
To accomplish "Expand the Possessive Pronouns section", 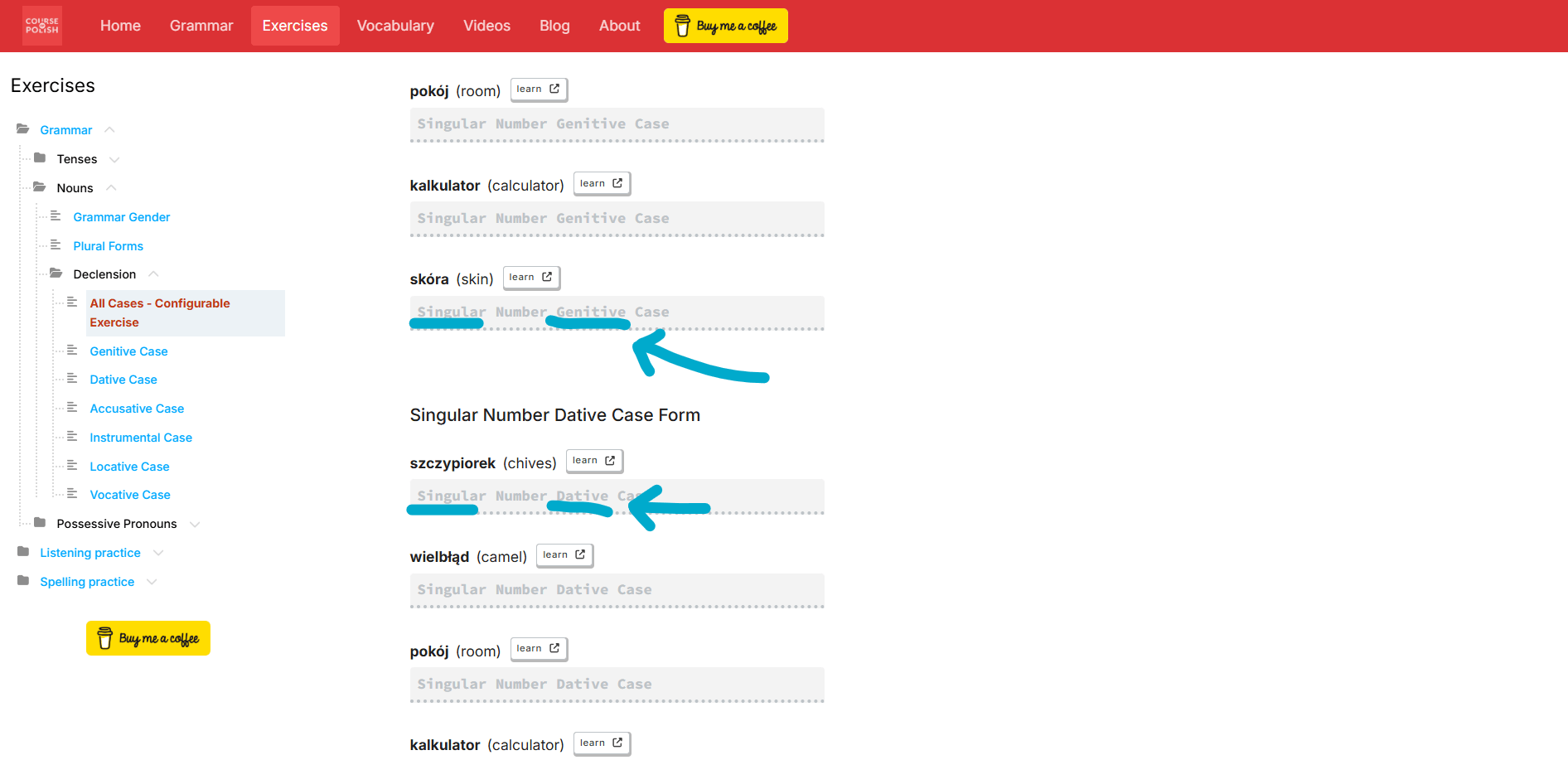I will [195, 523].
